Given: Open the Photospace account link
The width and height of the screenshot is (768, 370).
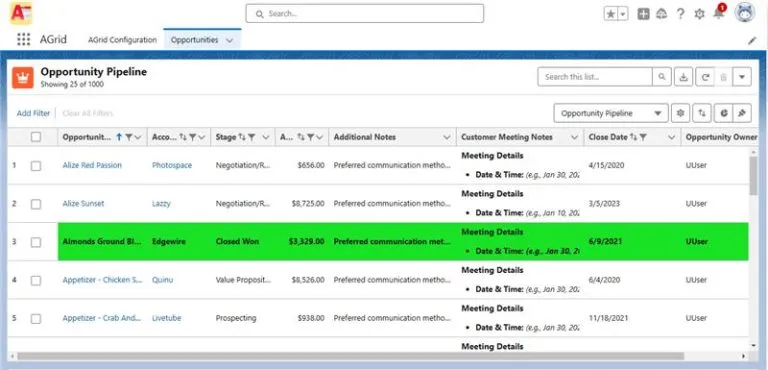Looking at the screenshot, I should (172, 165).
